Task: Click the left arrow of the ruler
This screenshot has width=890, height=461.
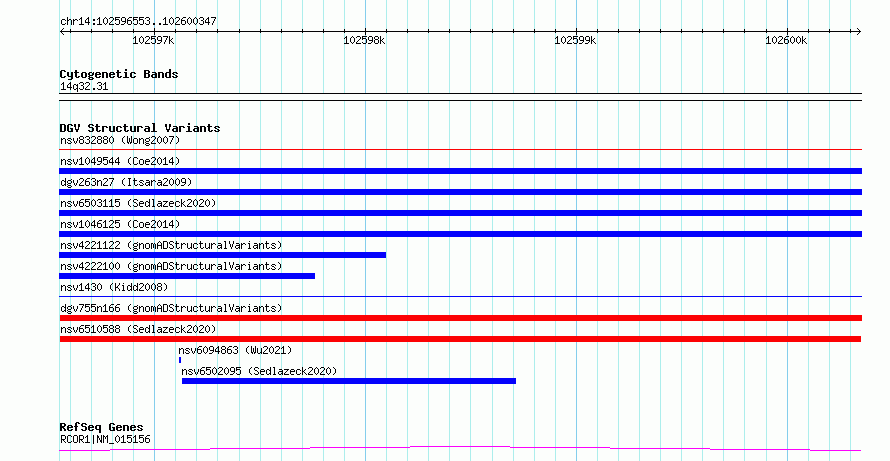Action: tap(62, 32)
